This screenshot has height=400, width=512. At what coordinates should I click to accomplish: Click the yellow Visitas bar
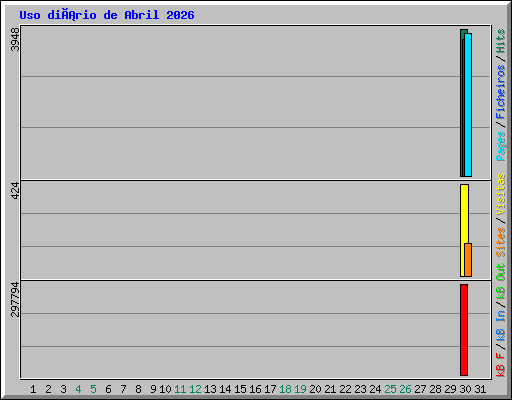[463, 230]
